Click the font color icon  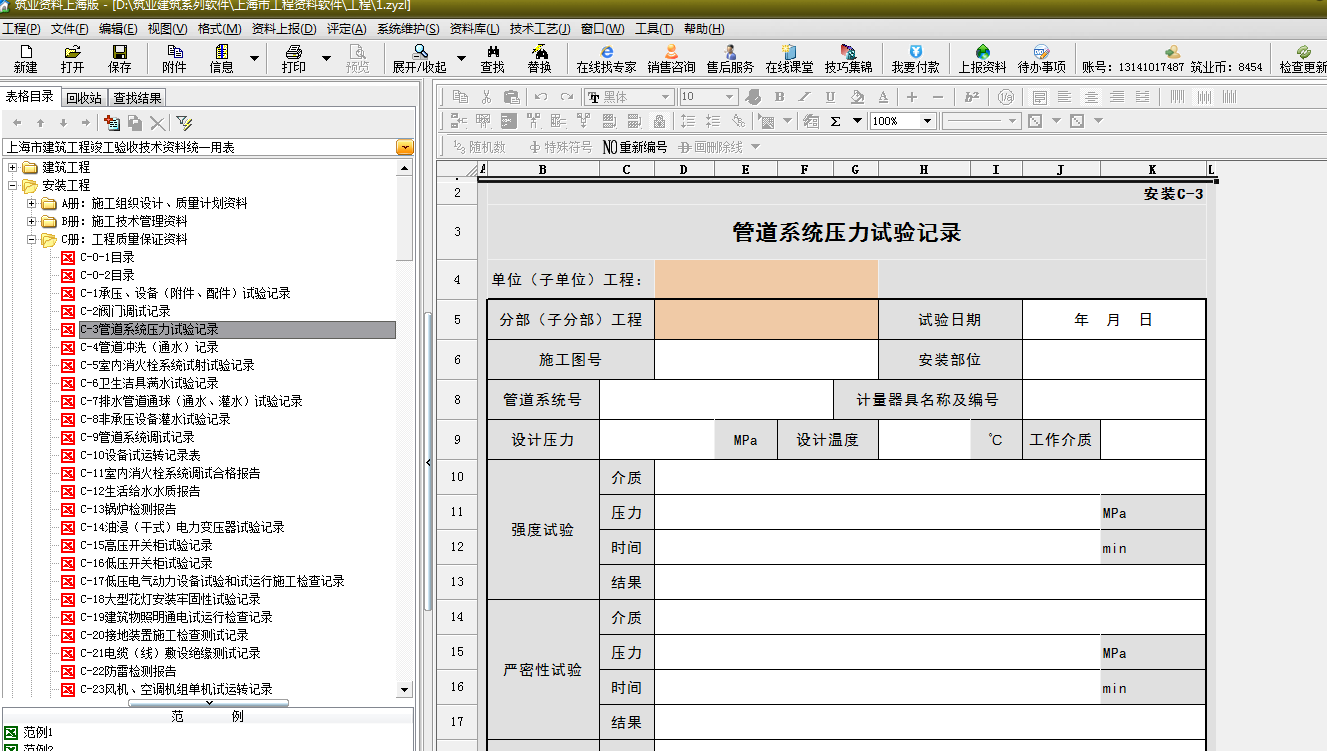coord(882,97)
